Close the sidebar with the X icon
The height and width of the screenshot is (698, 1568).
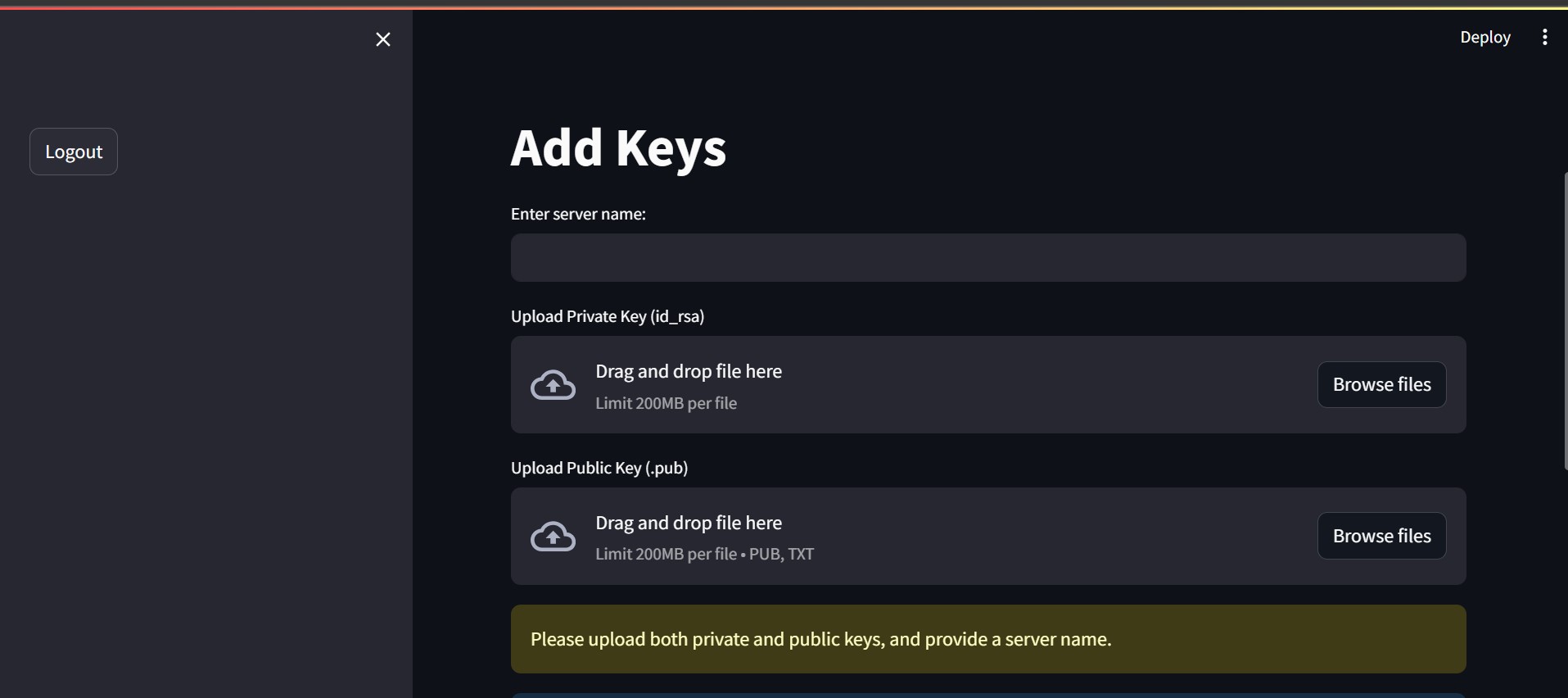coord(382,39)
